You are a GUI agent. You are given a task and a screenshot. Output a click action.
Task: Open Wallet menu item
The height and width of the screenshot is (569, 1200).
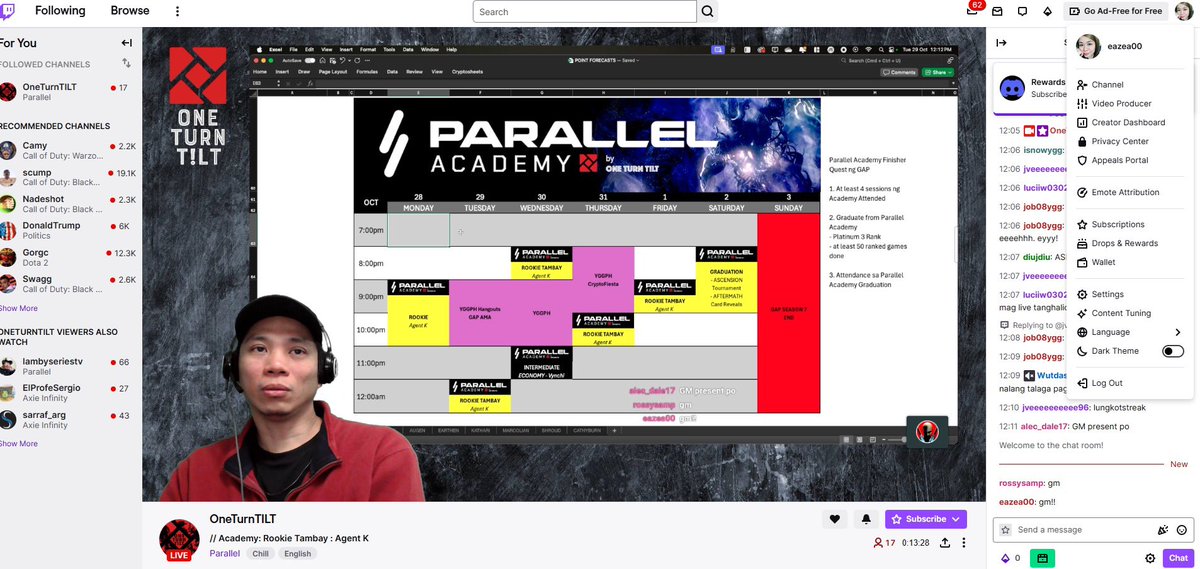[1129, 263]
